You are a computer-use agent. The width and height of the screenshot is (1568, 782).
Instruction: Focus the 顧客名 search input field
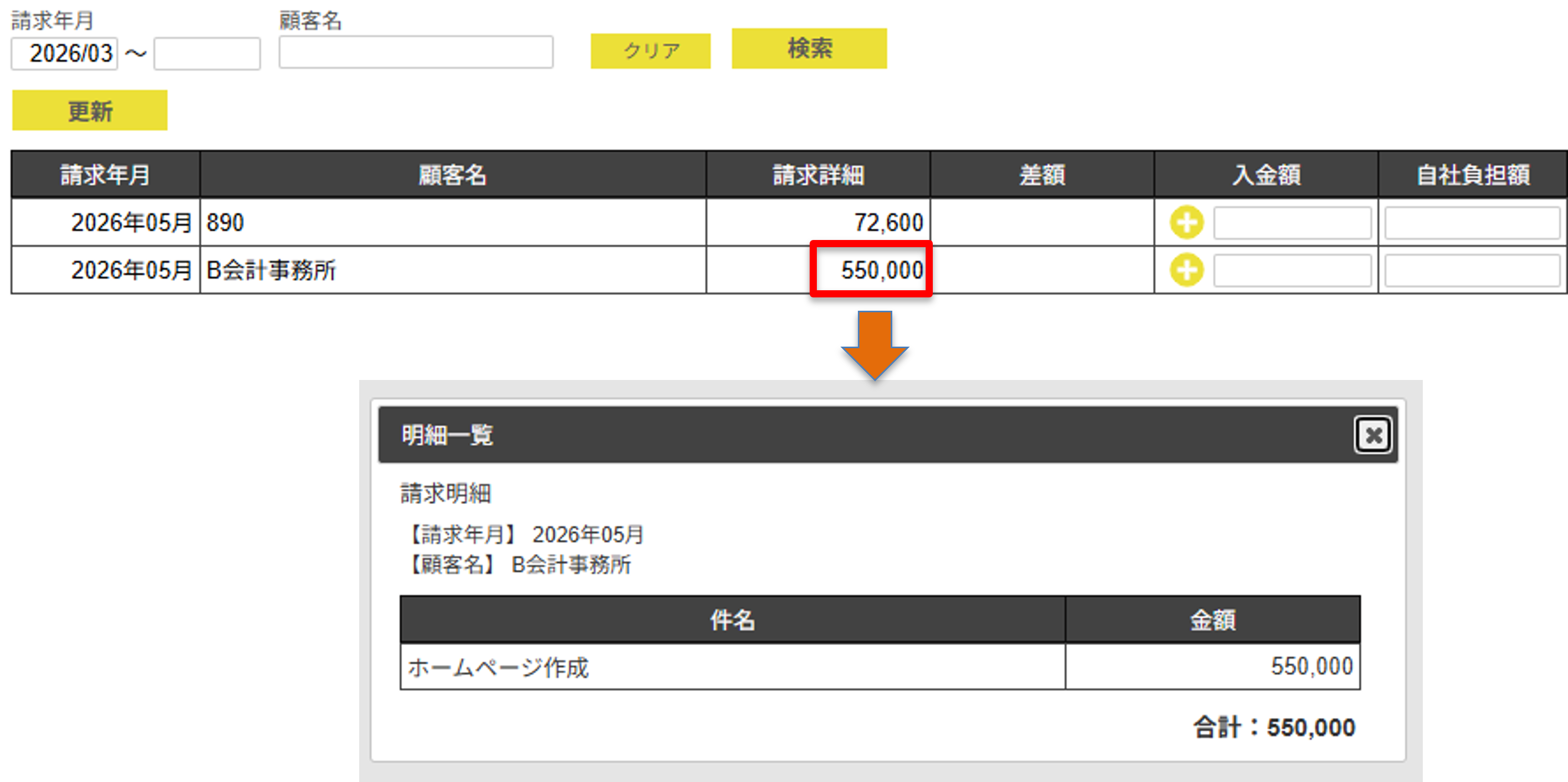pyautogui.click(x=416, y=52)
